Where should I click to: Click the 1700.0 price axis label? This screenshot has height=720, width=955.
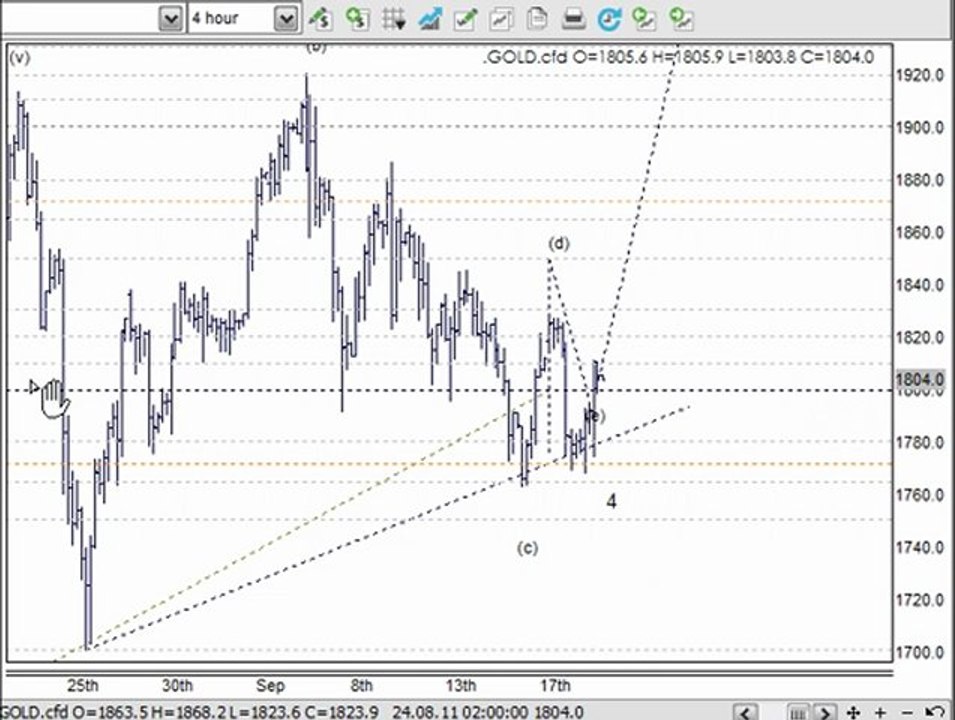coord(920,652)
